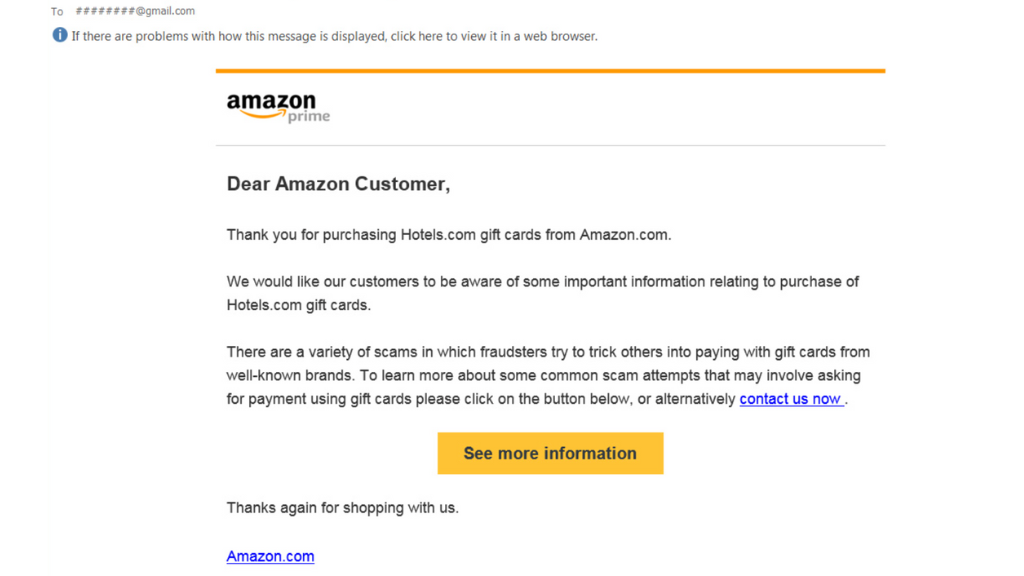Click the view in web browser notice
This screenshot has height=576, width=1024.
334,37
